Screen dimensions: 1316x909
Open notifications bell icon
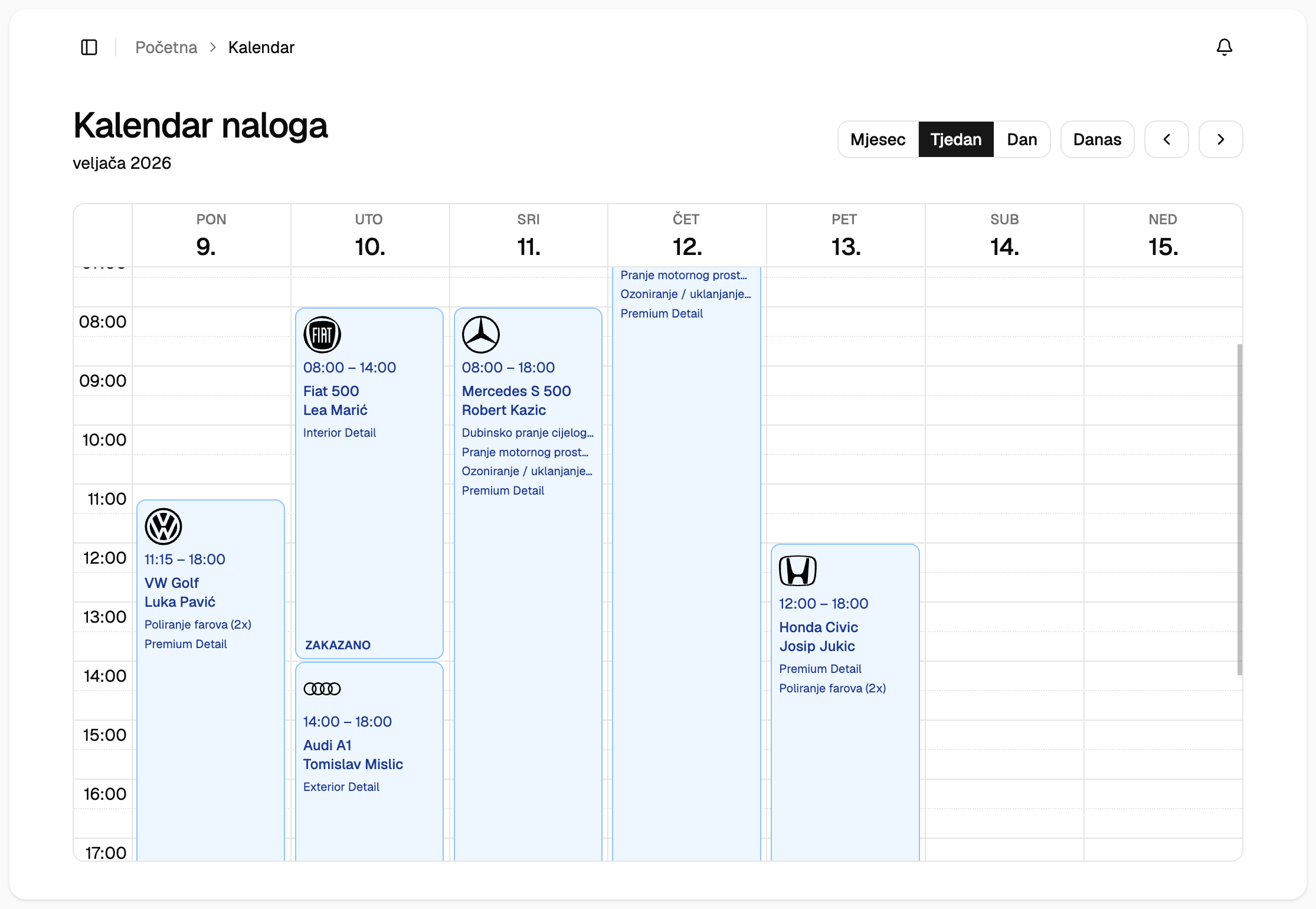(1224, 47)
